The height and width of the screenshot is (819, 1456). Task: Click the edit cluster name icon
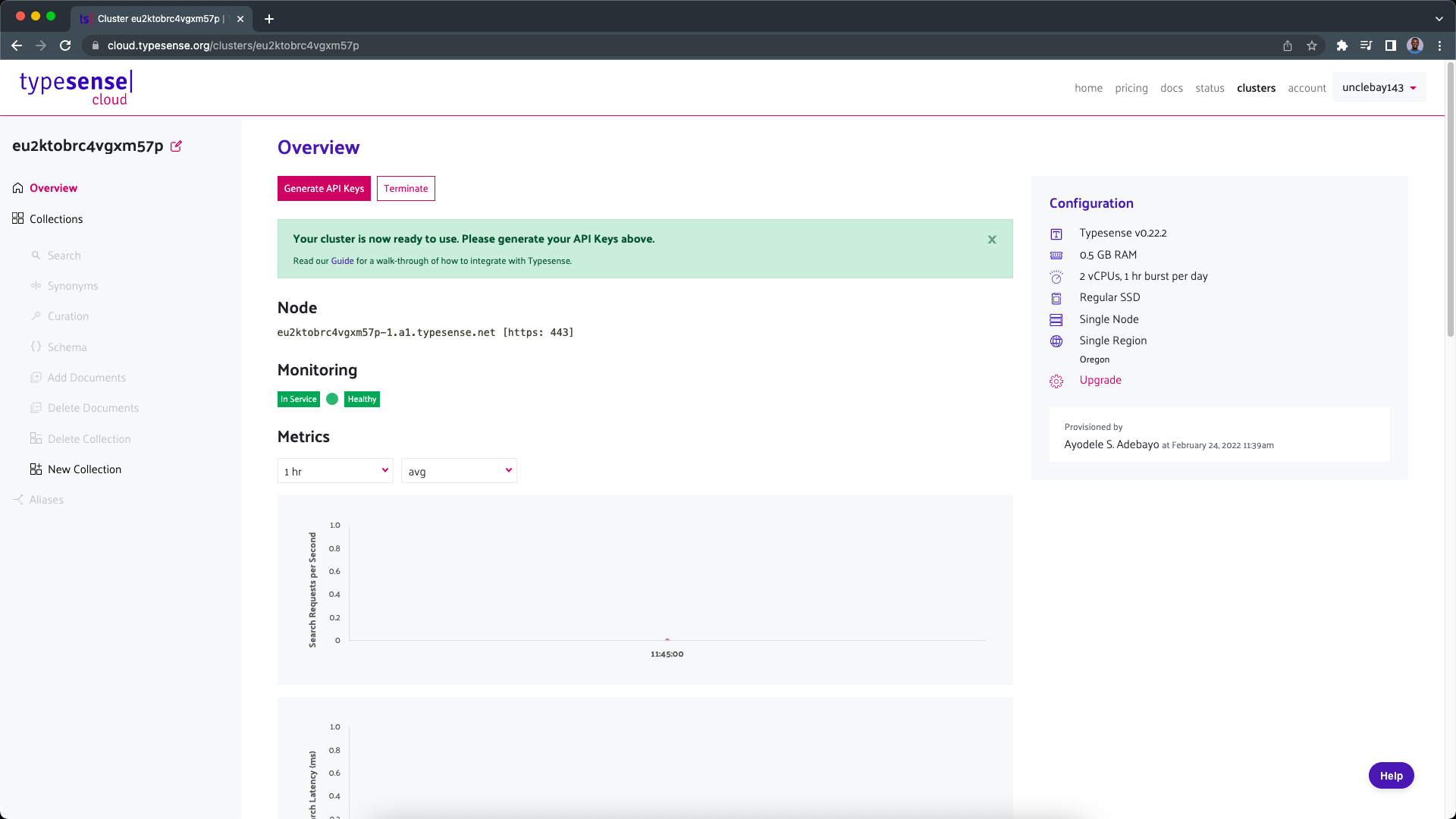176,146
